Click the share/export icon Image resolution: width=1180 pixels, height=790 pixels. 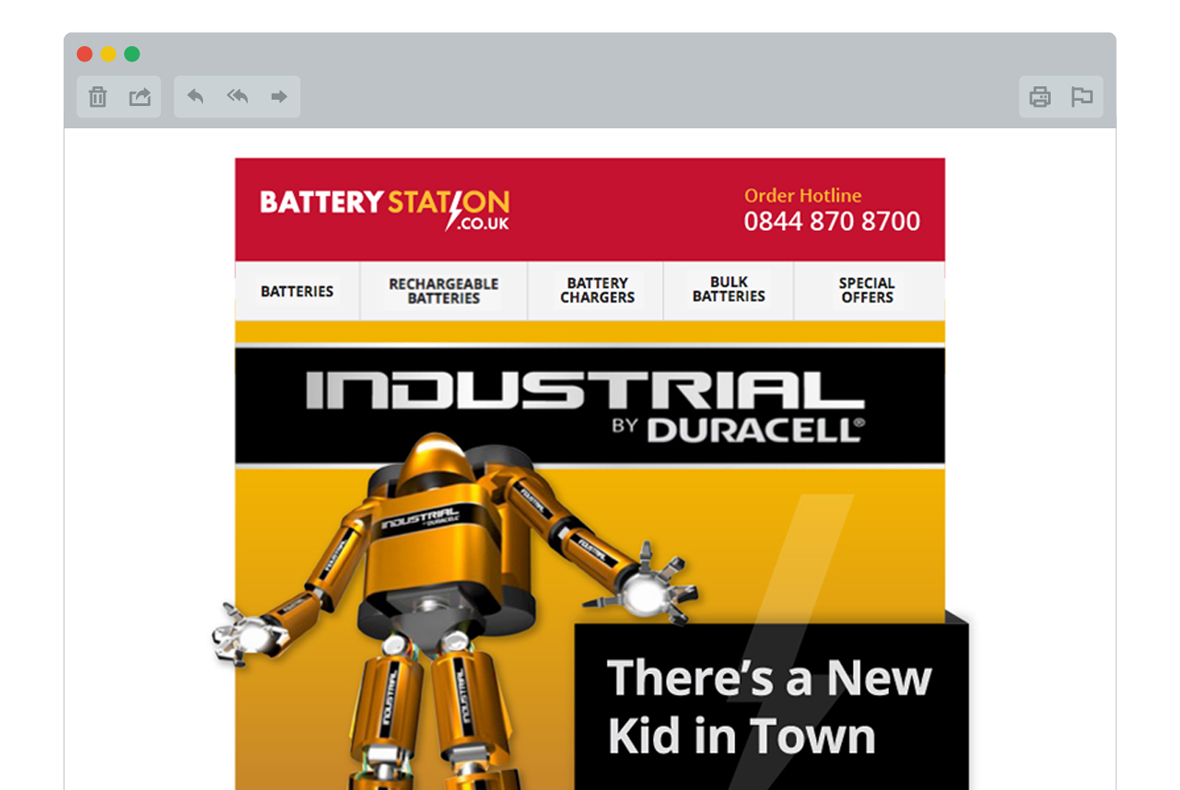140,96
